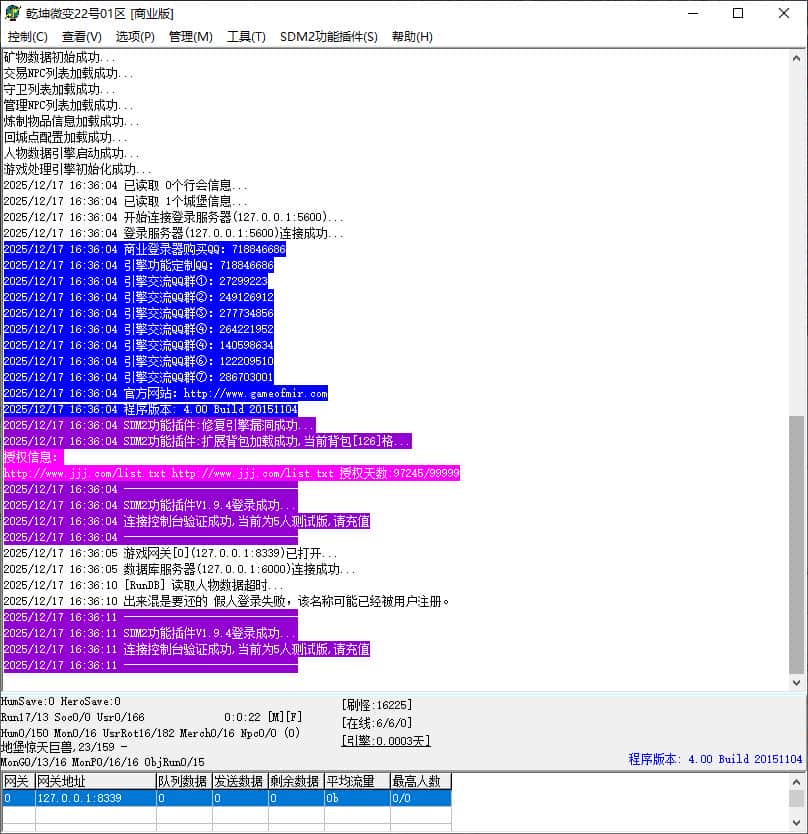The image size is (808, 834).
Task: Click log line 数据库服务器(127.0.0.1:6000)连接成功
Action: (x=179, y=569)
